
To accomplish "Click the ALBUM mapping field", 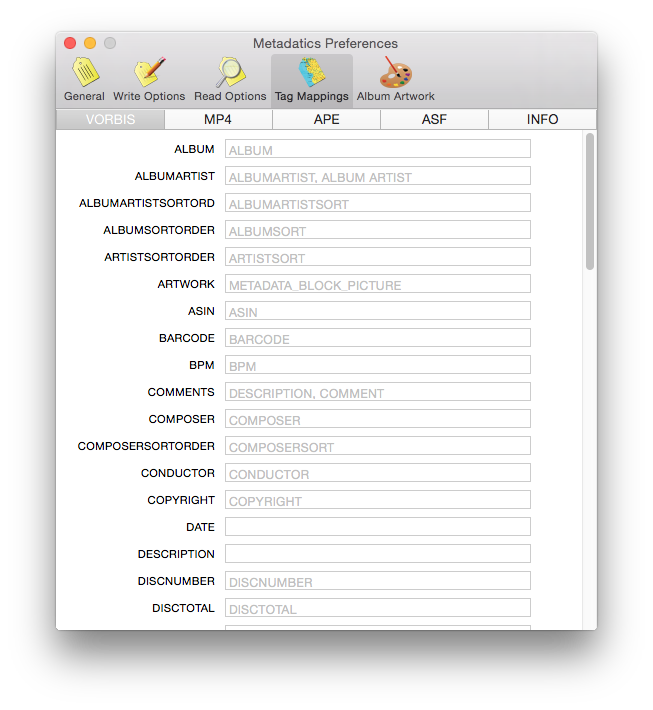I will pyautogui.click(x=378, y=149).
